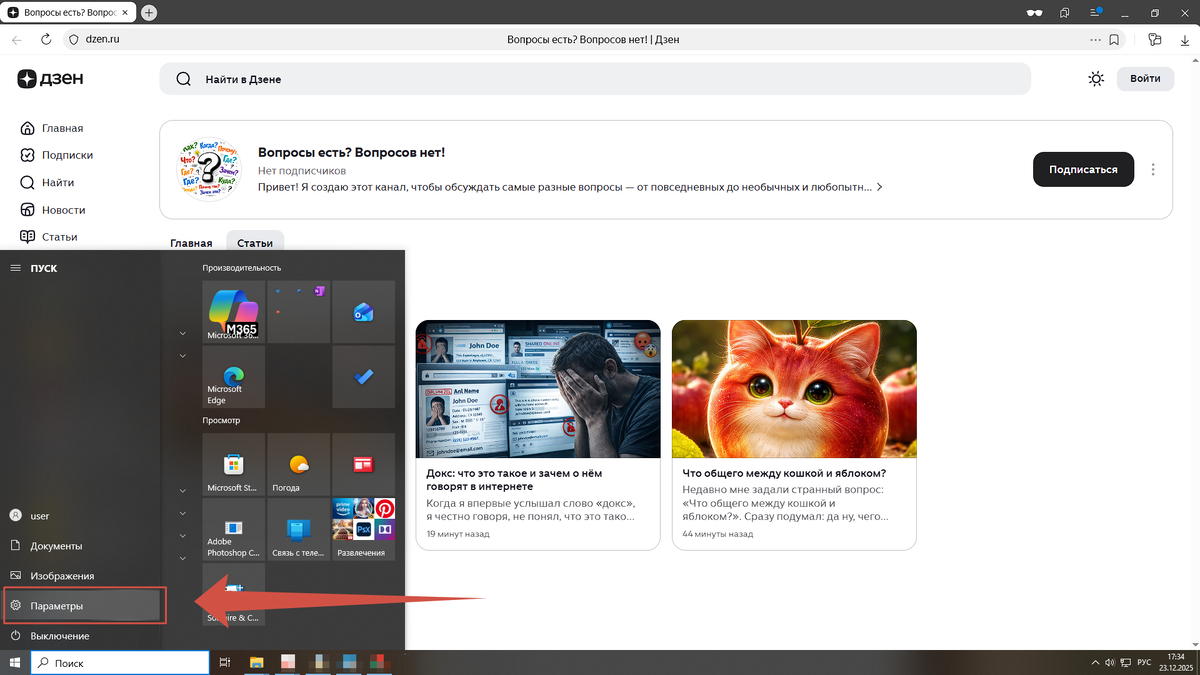Image resolution: width=1200 pixels, height=675 pixels.
Task: Open the password manager key icon
Action: pyautogui.click(x=1155, y=39)
